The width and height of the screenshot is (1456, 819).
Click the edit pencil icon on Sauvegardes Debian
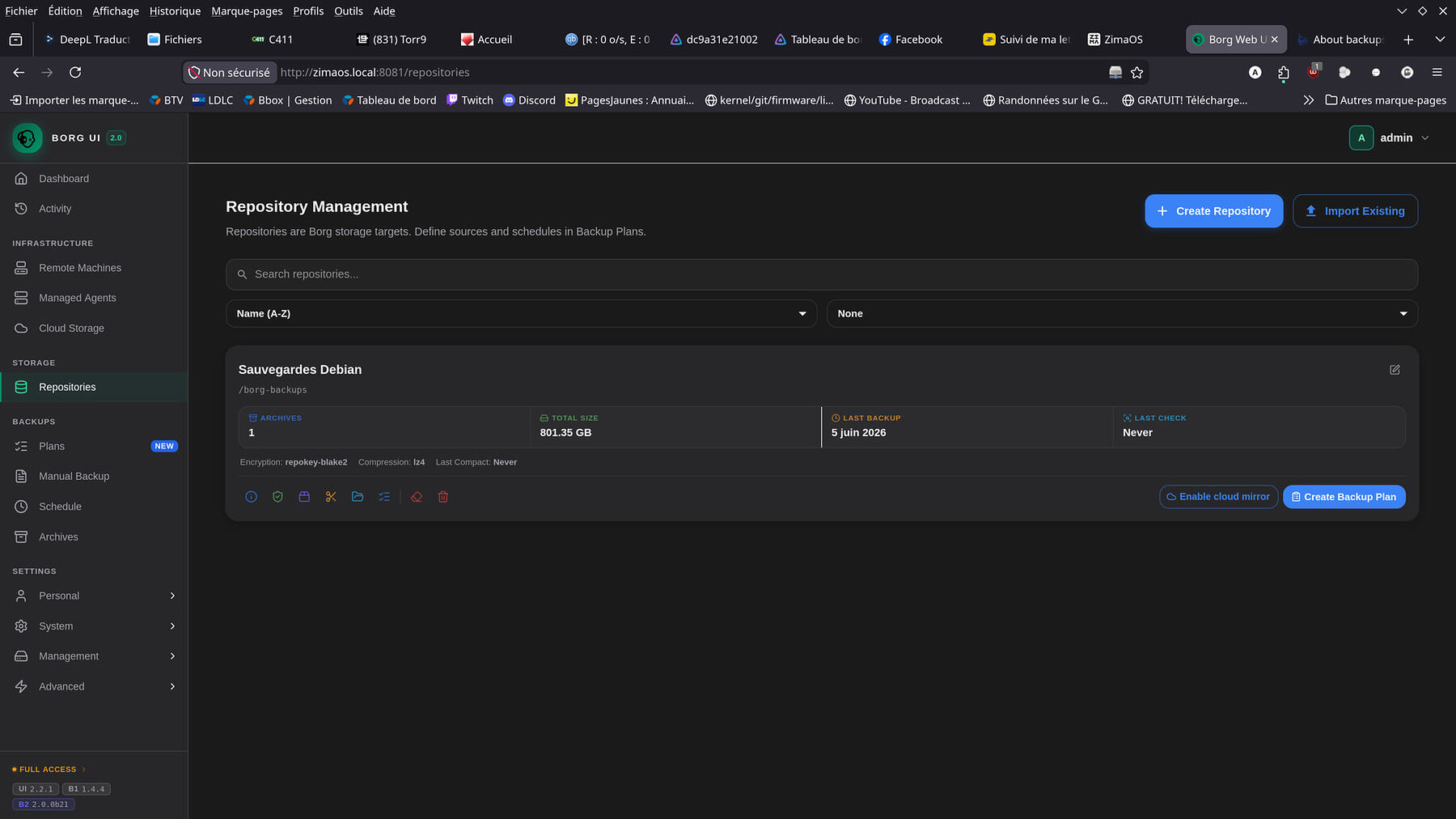(x=1395, y=370)
